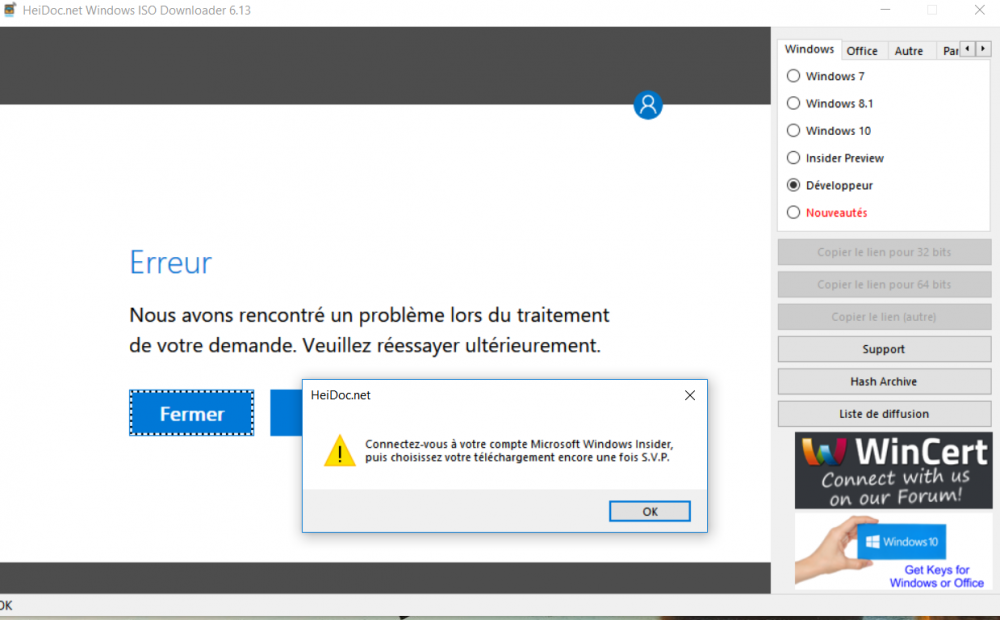Choose the Nouveautés radio option
The width and height of the screenshot is (1000, 620).
pyautogui.click(x=793, y=212)
